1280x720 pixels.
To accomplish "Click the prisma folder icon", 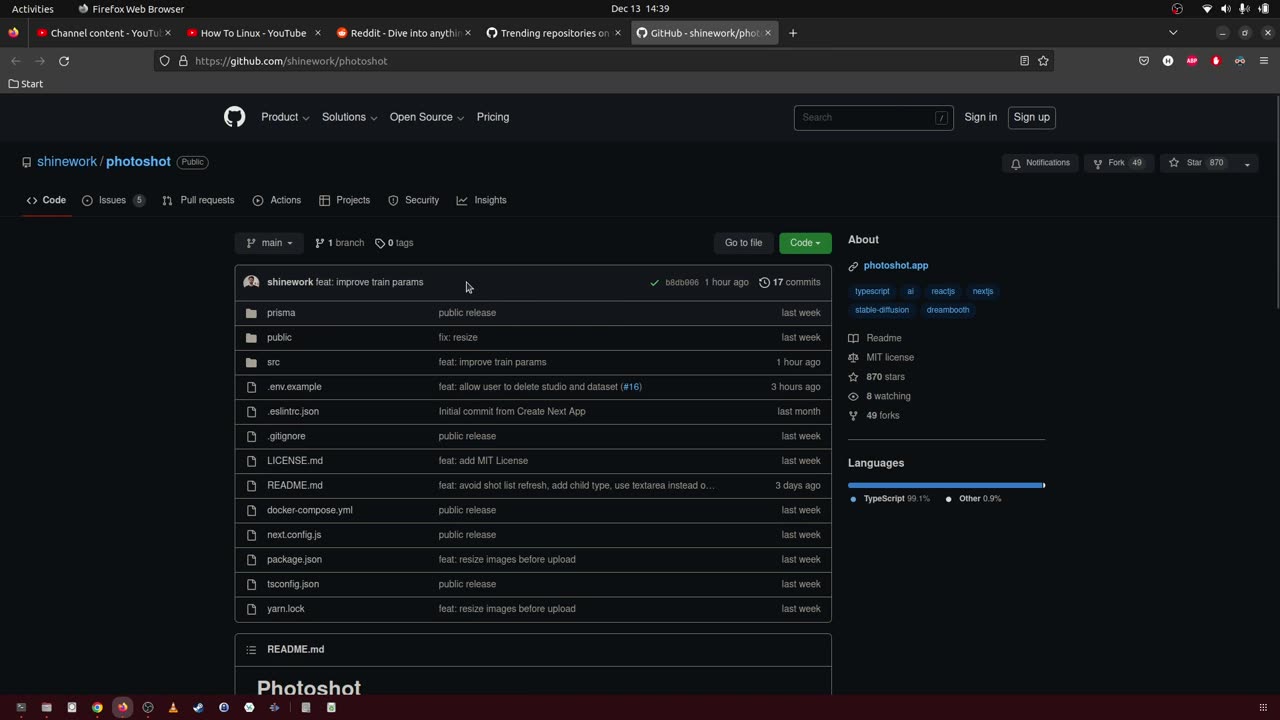I will [x=251, y=313].
